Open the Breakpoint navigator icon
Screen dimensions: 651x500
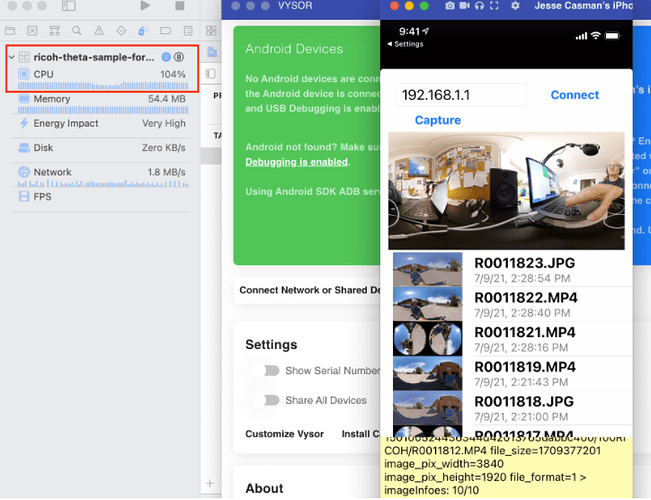click(x=166, y=31)
